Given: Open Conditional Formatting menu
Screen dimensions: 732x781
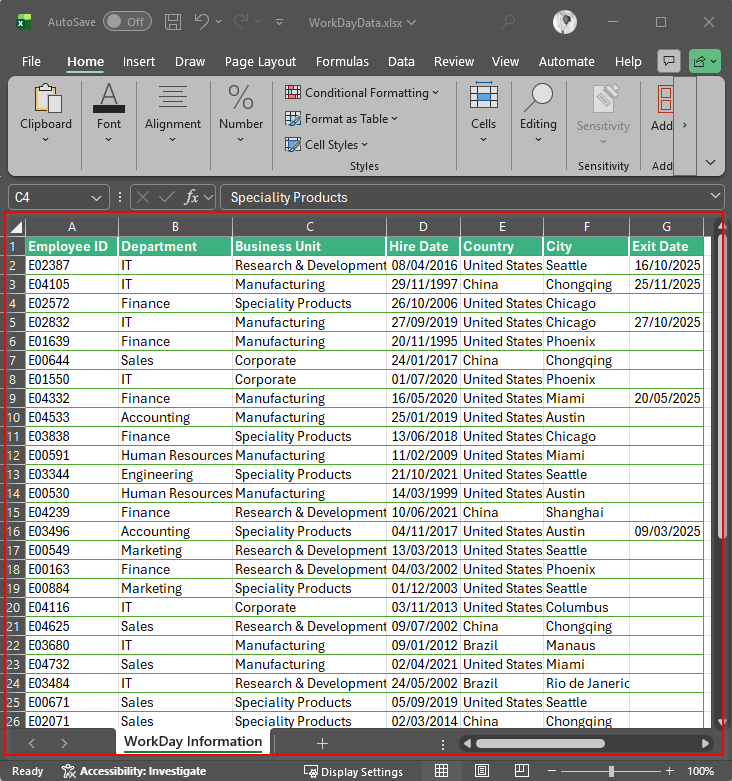Looking at the screenshot, I should 362,93.
